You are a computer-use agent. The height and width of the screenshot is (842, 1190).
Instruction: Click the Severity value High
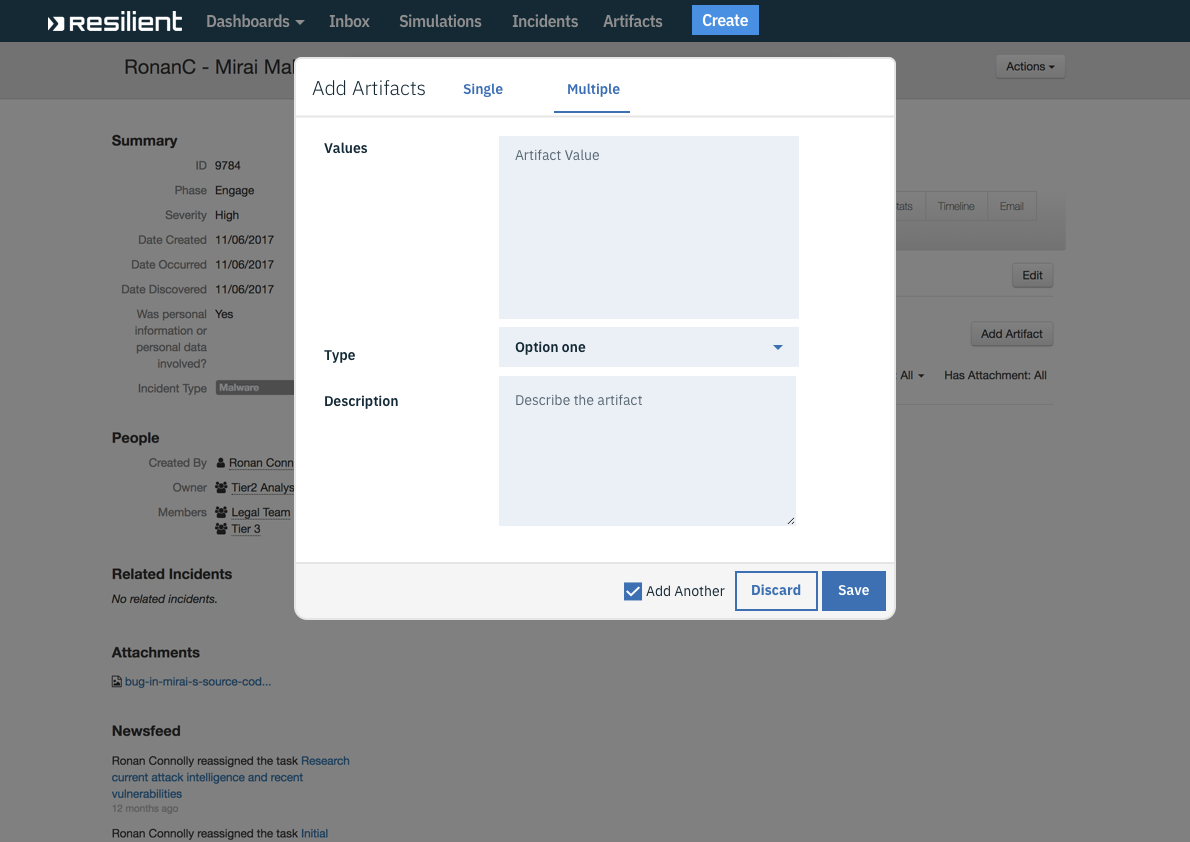227,215
